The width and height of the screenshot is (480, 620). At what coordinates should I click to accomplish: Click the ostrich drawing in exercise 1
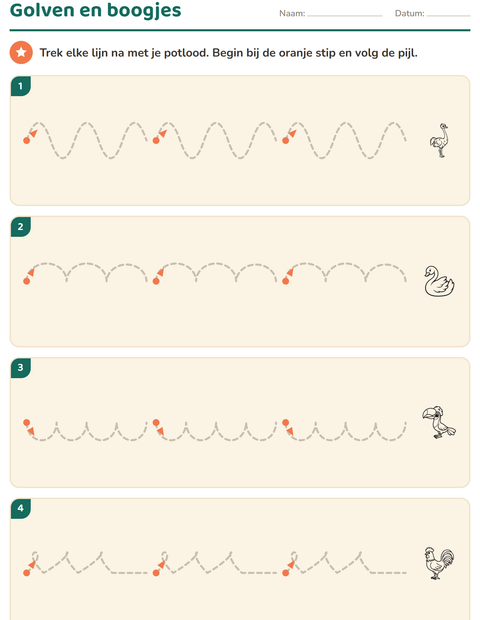[x=440, y=140]
